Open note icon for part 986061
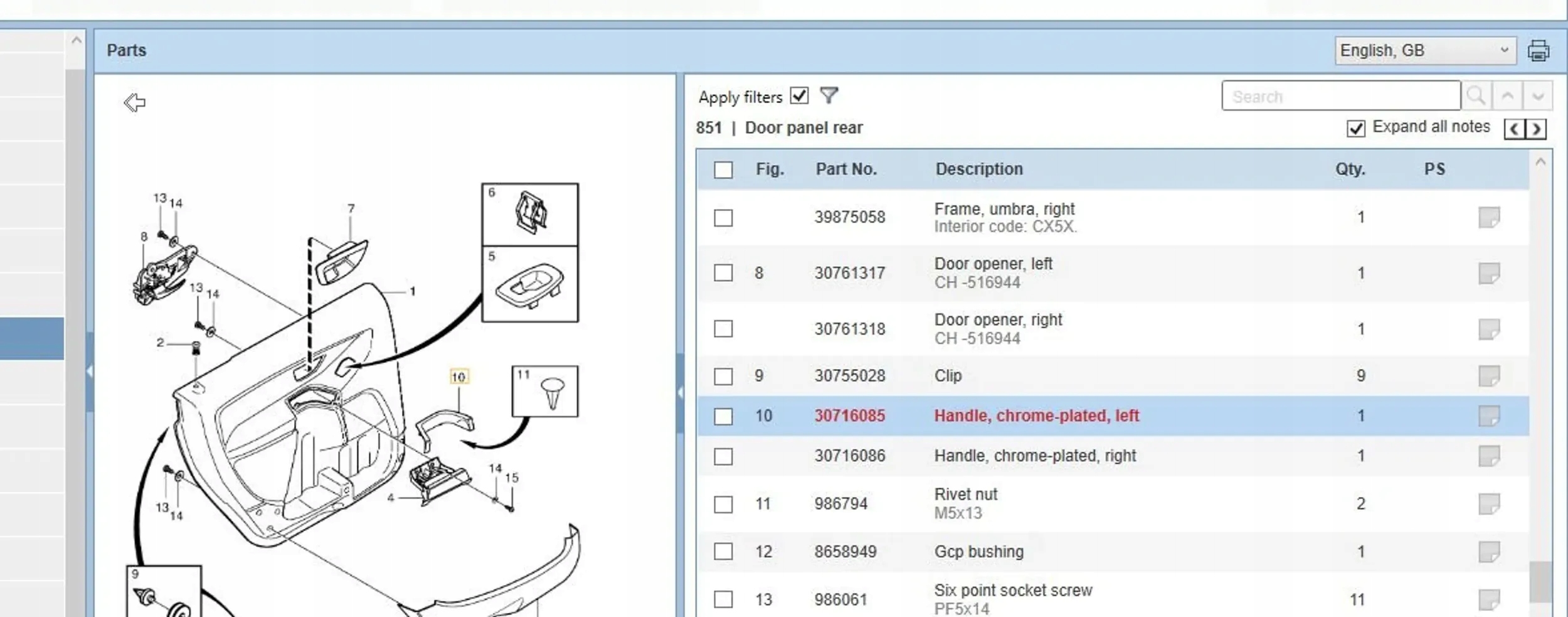 [x=1488, y=599]
